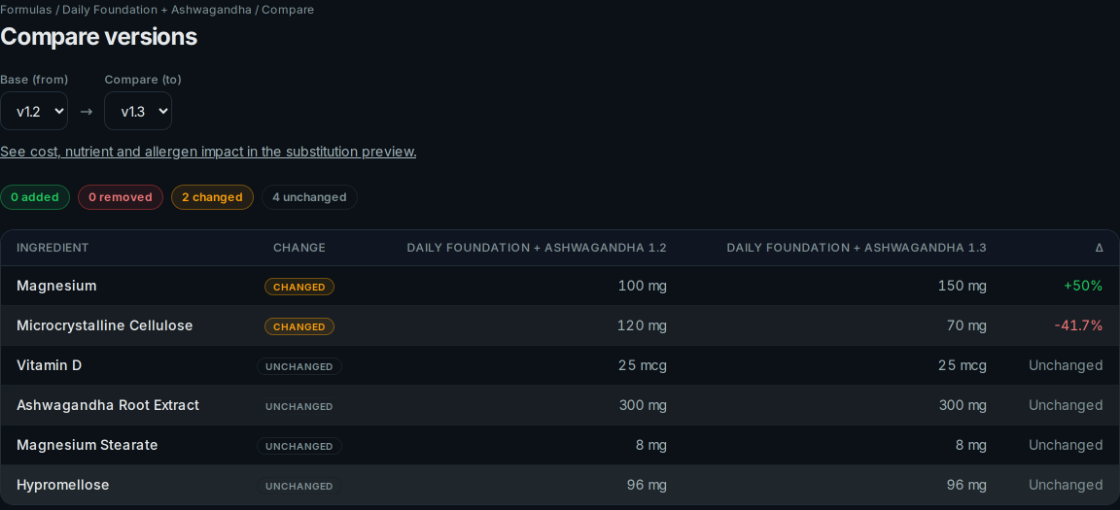
Task: Open the Base version v1.2 dropdown
Action: 34,111
